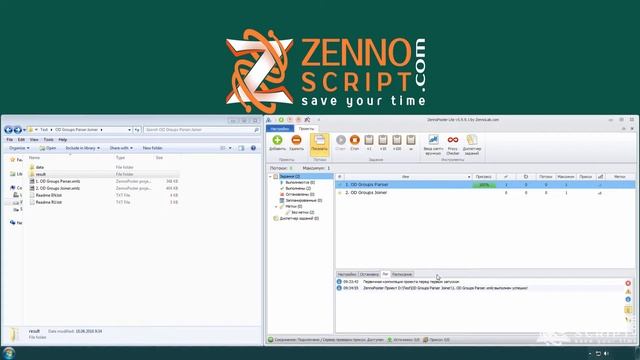Open the Tools menu in Explorer
The height and width of the screenshot is (360, 640).
[48, 140]
